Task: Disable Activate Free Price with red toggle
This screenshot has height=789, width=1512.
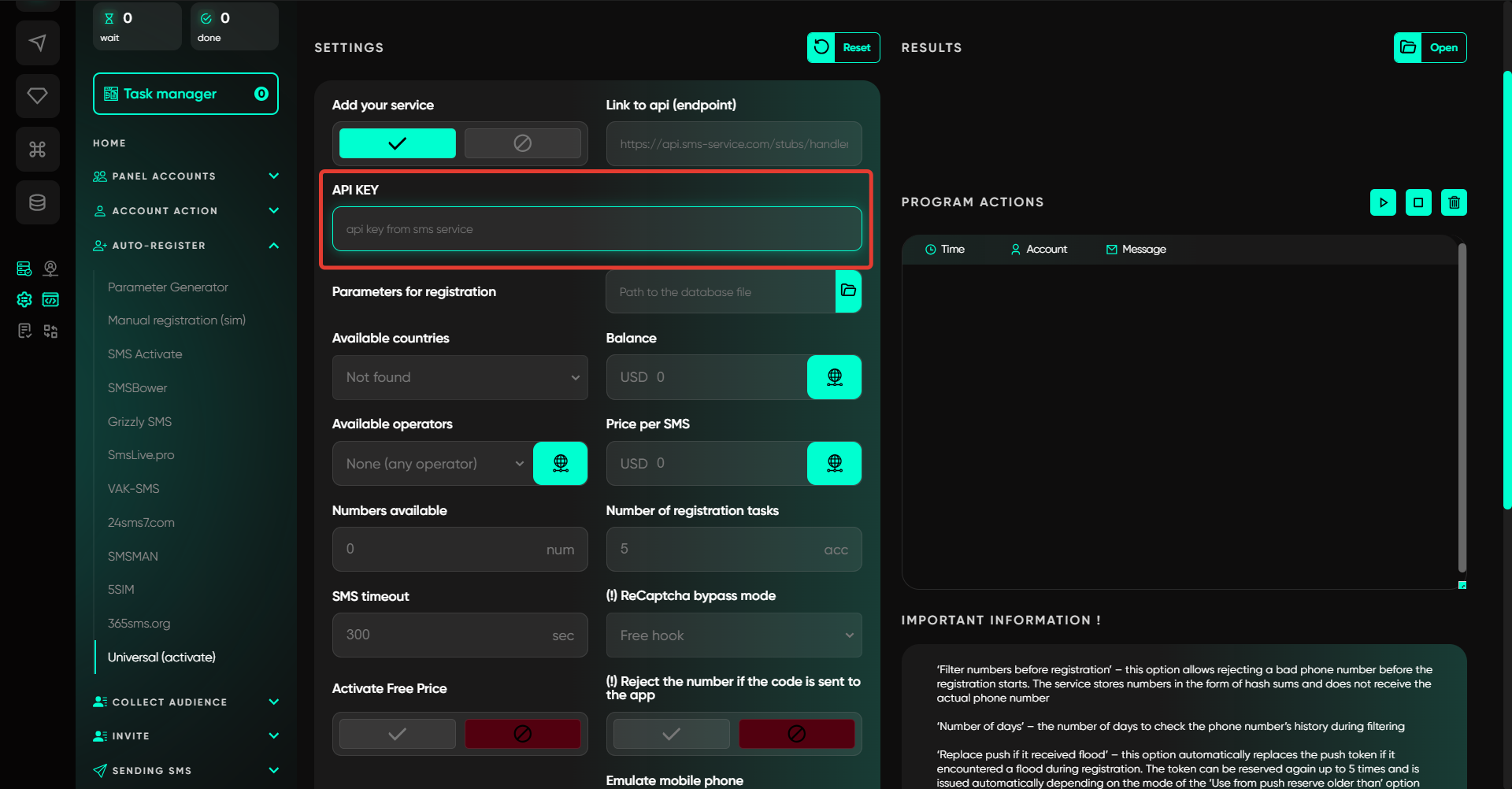Action: tap(522, 734)
